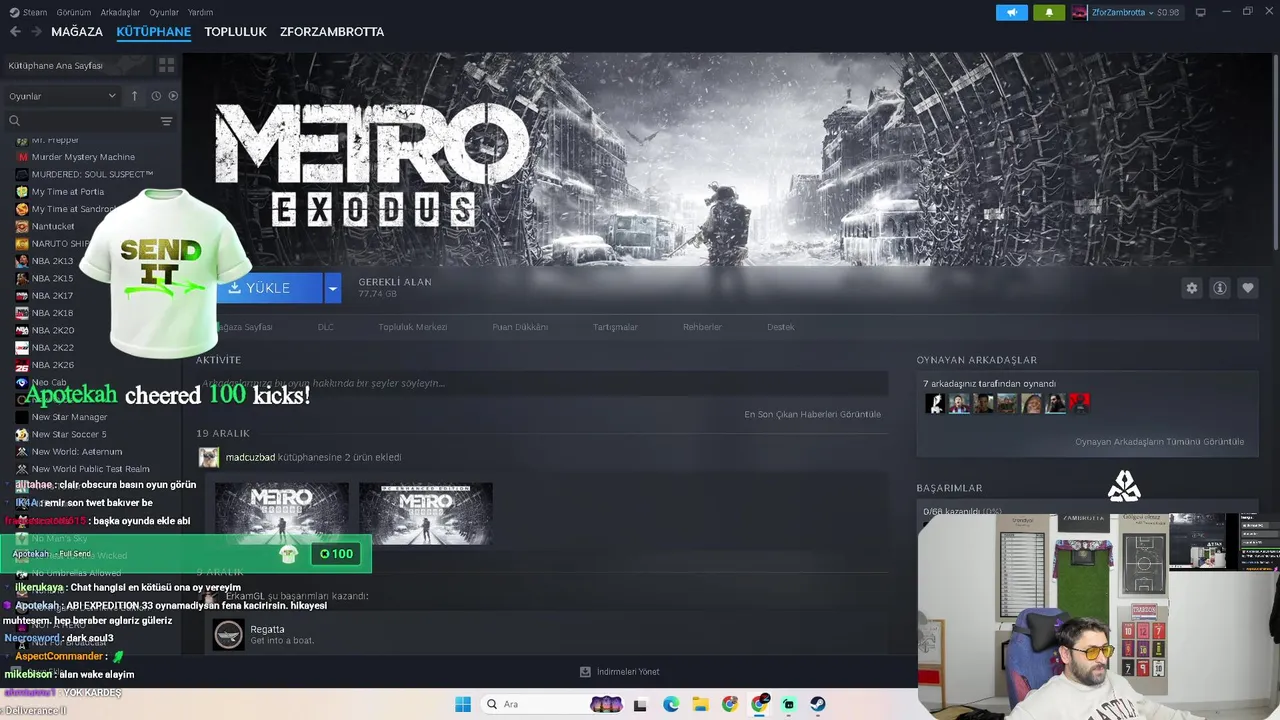This screenshot has width=1280, height=720.
Task: Open the Yardım menu
Action: [x=201, y=12]
